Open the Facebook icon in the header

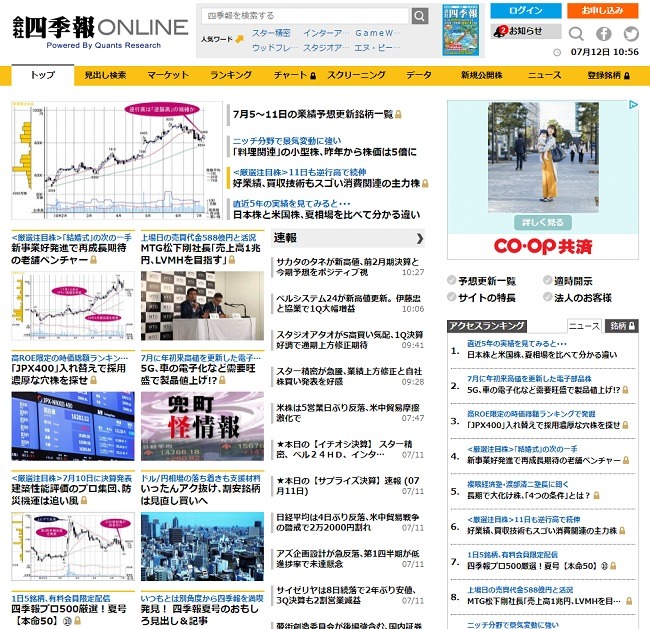604,34
